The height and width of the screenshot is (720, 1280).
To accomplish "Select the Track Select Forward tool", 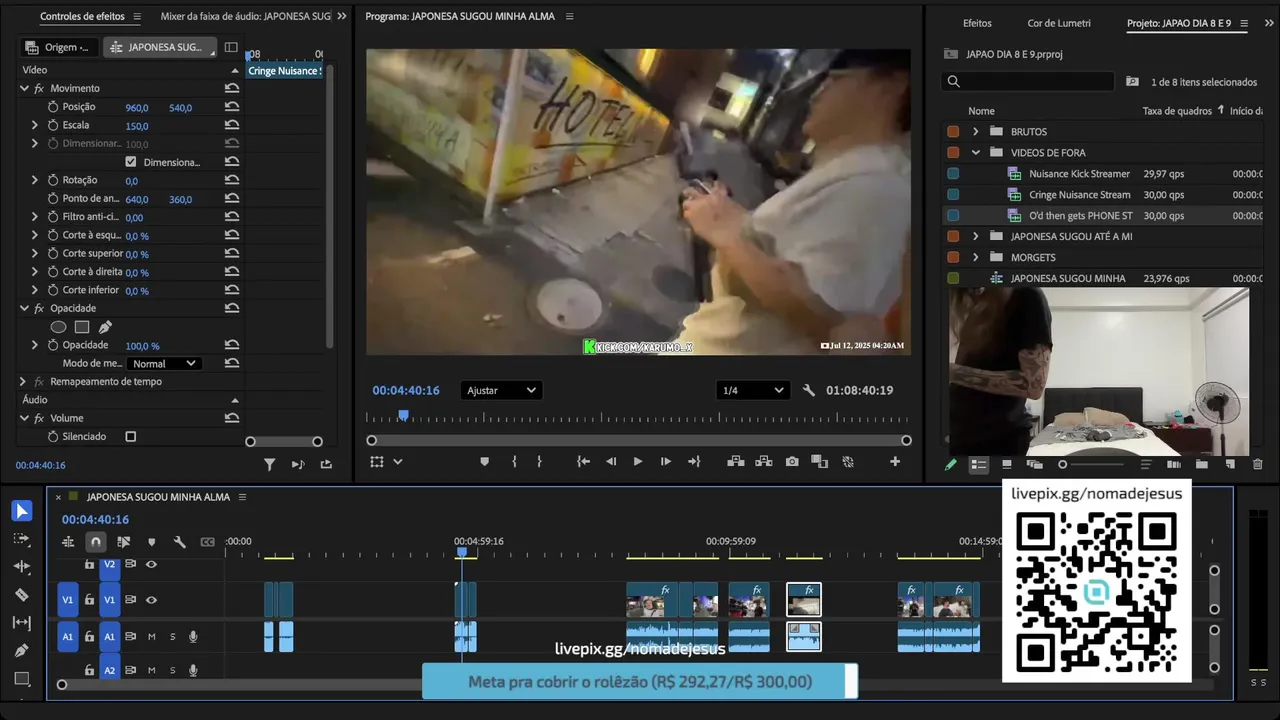I will click(22, 539).
